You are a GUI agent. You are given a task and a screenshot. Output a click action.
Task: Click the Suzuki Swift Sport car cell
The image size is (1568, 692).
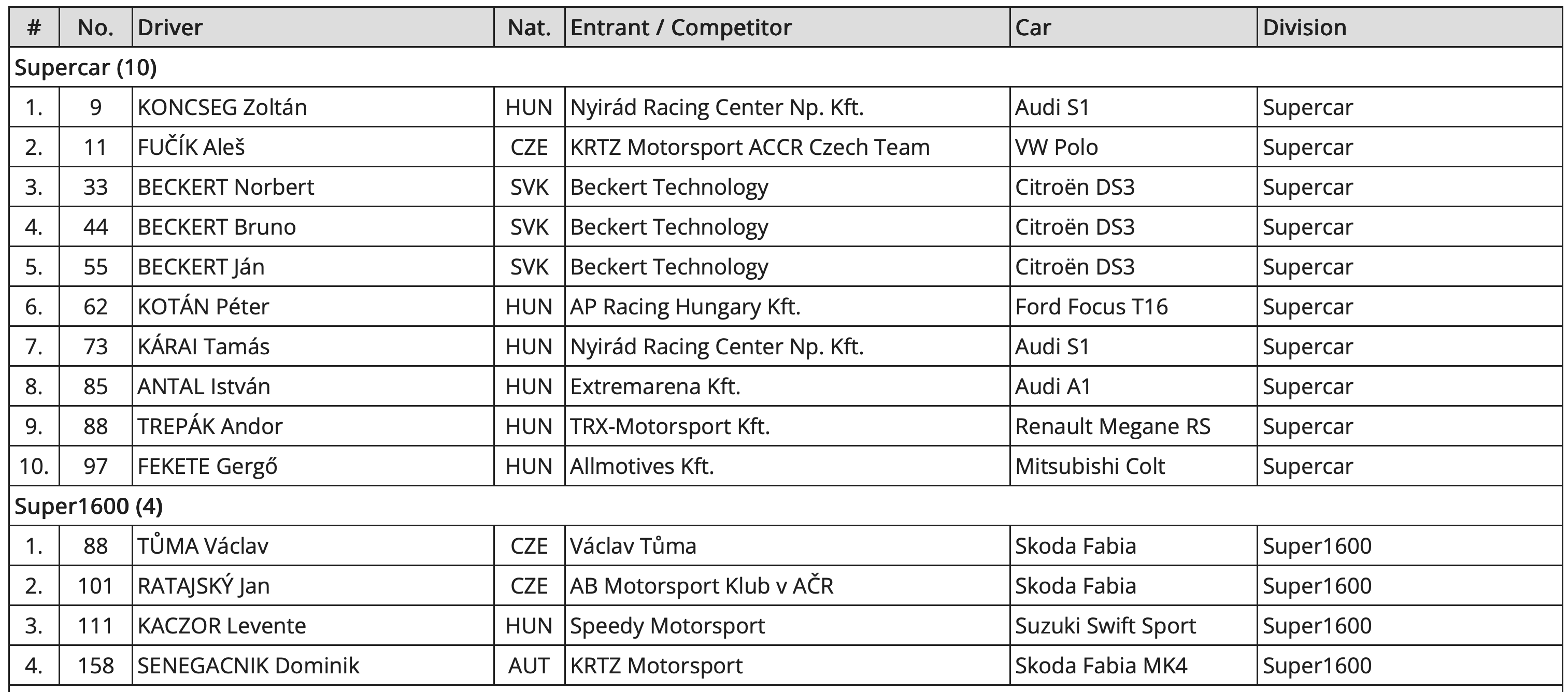pyautogui.click(x=1105, y=626)
